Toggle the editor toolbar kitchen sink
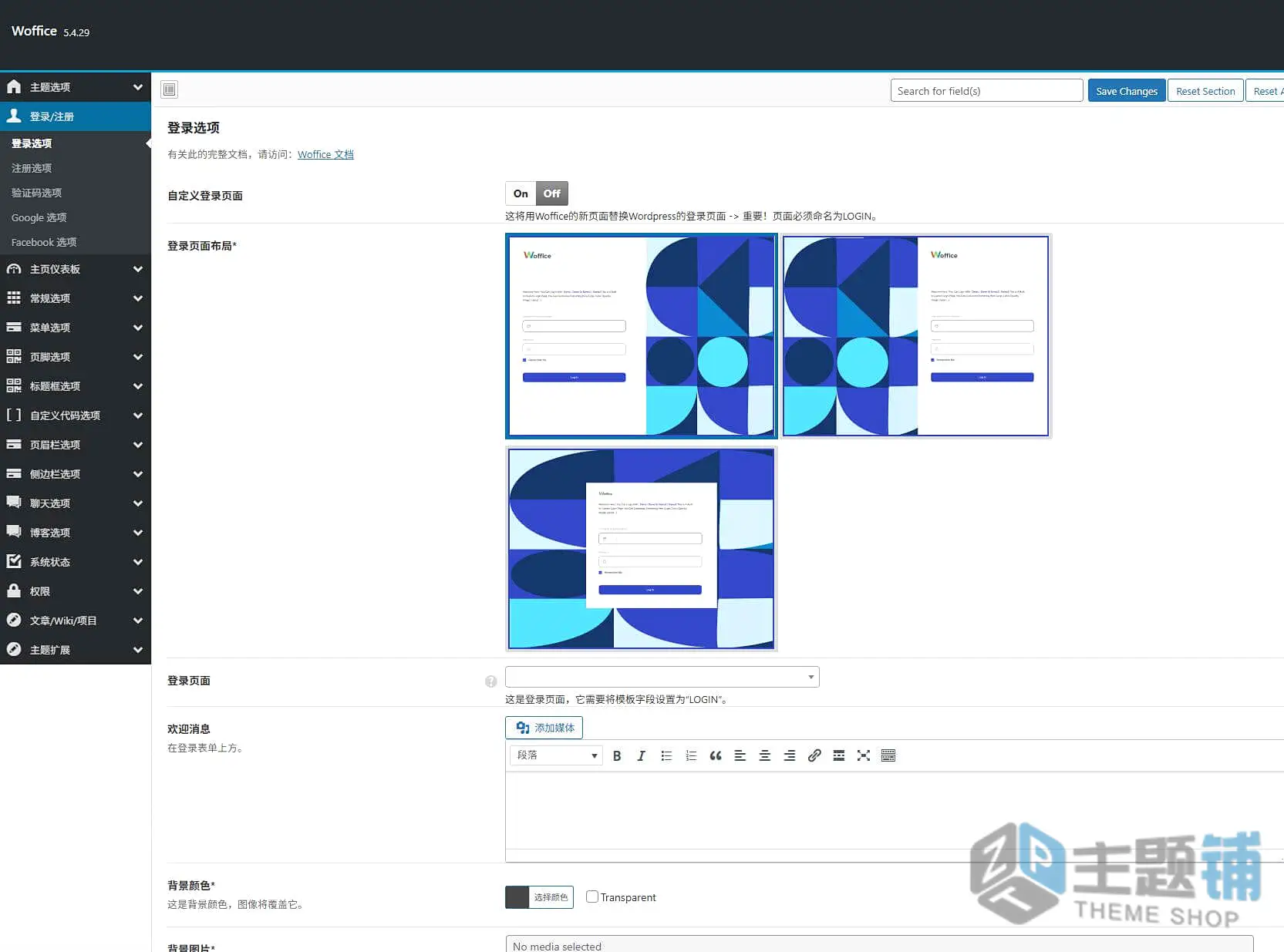This screenshot has height=952, width=1284. [x=888, y=755]
